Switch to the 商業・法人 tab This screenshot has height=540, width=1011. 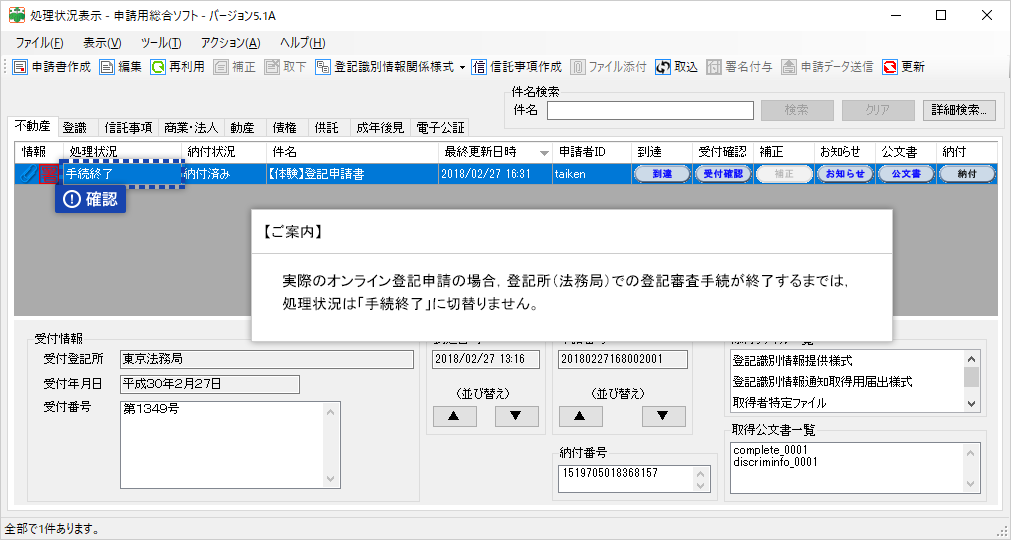(x=191, y=128)
